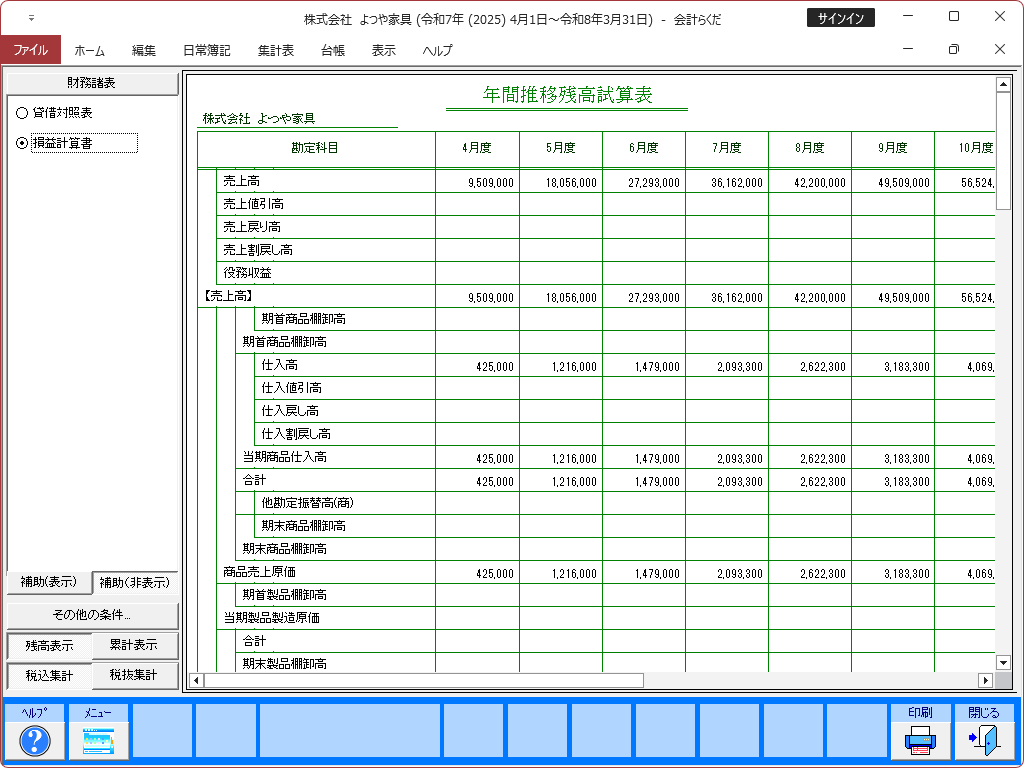Restore the inner document window
Screen dimensions: 1024x768
pos(953,49)
